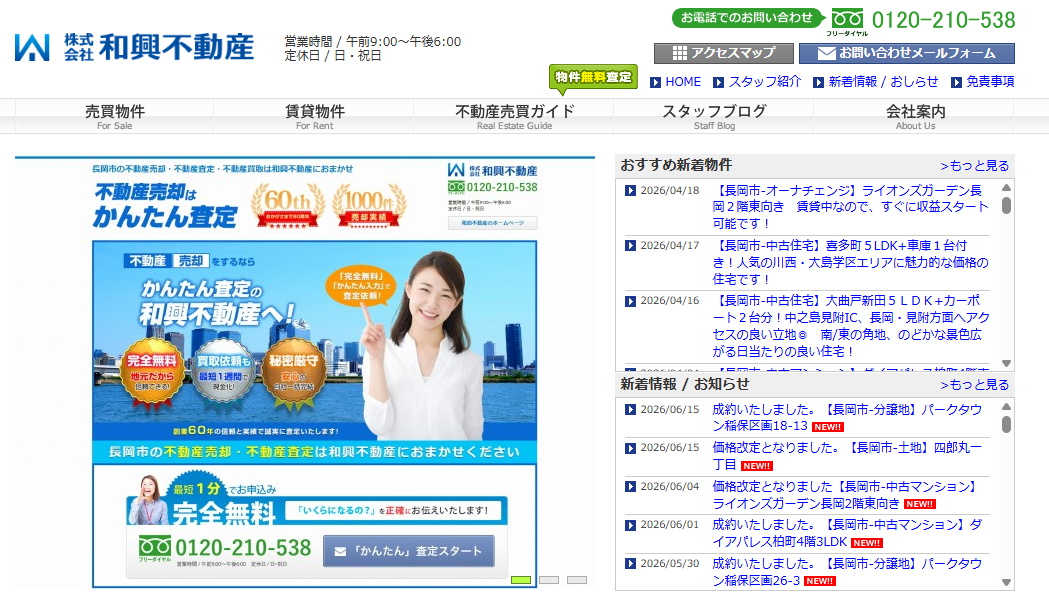Open 免責事項 link
Image resolution: width=1049 pixels, height=608 pixels.
coord(990,82)
